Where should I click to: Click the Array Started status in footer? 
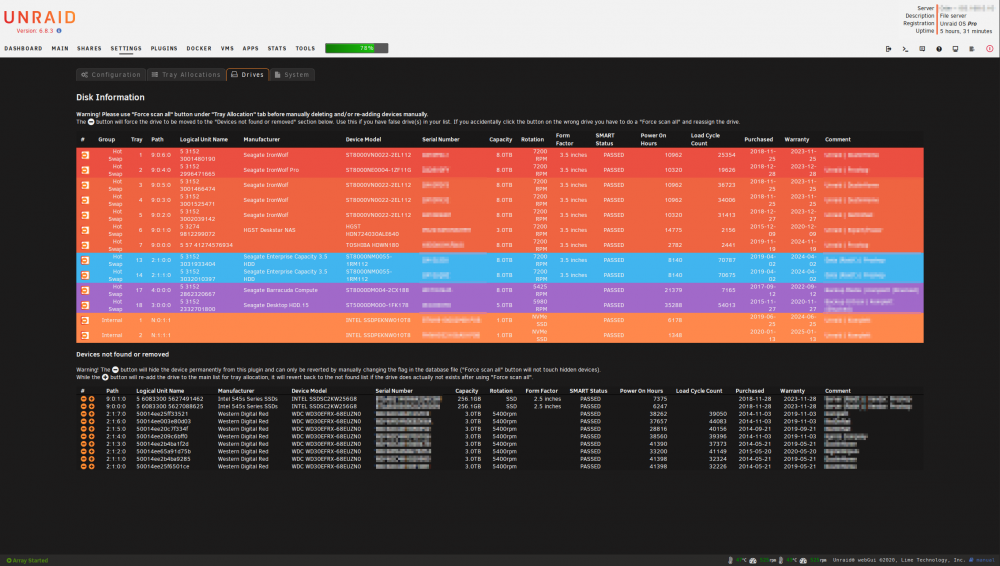click(27, 561)
